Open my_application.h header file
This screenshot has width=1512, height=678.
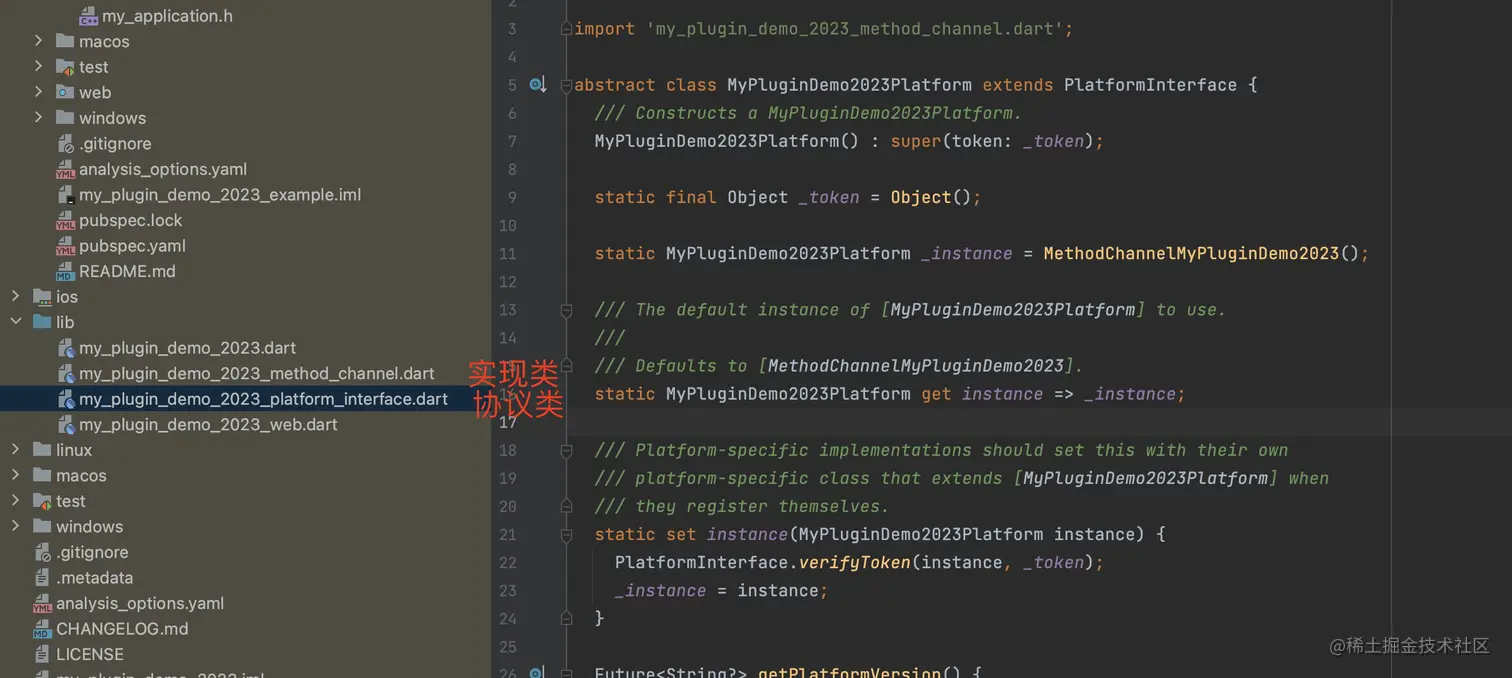point(167,16)
